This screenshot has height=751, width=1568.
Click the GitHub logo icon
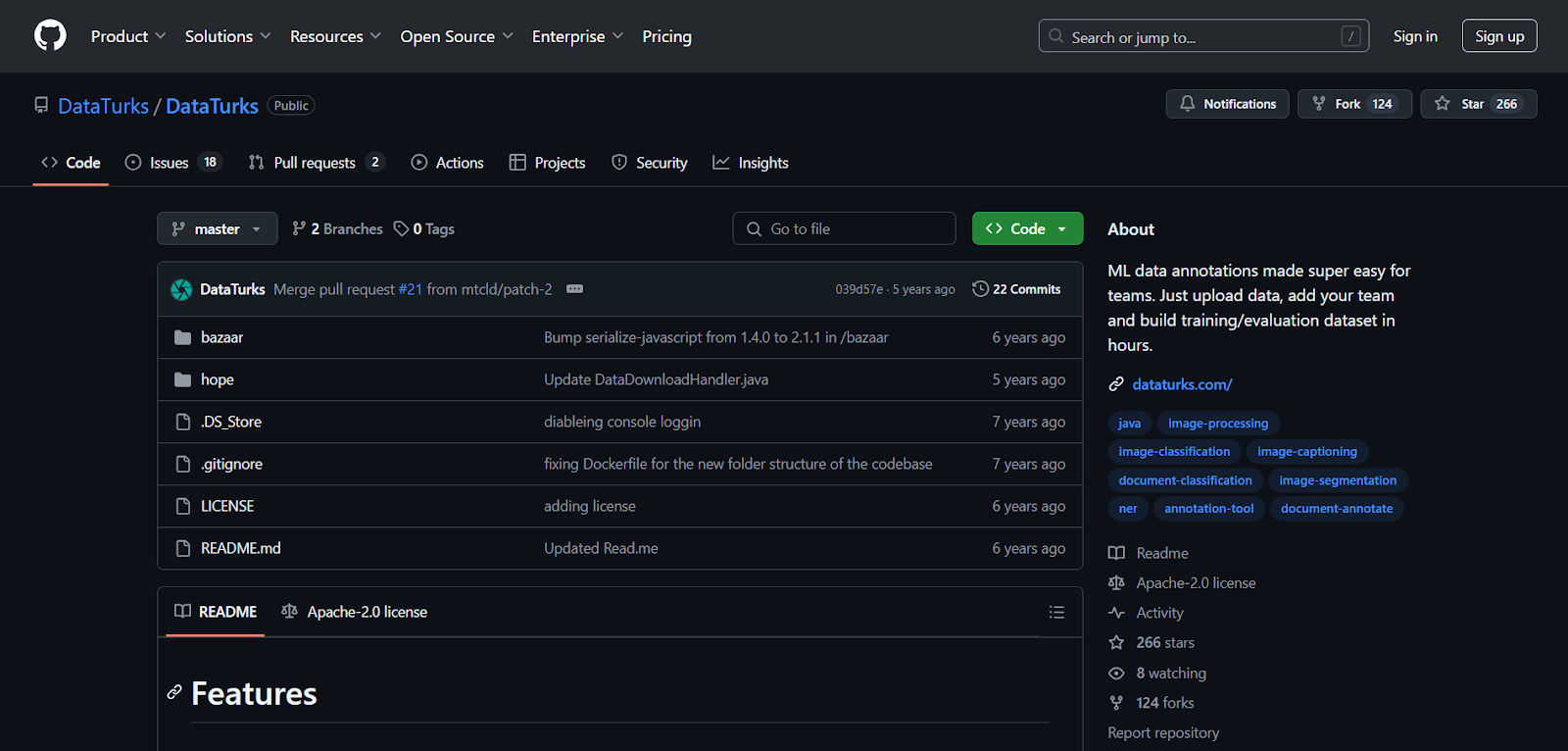pos(50,36)
